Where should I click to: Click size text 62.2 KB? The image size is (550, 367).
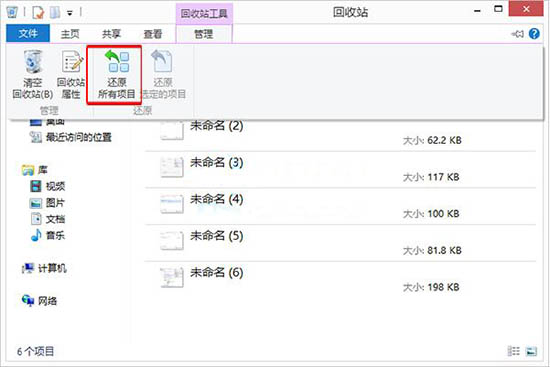[444, 140]
